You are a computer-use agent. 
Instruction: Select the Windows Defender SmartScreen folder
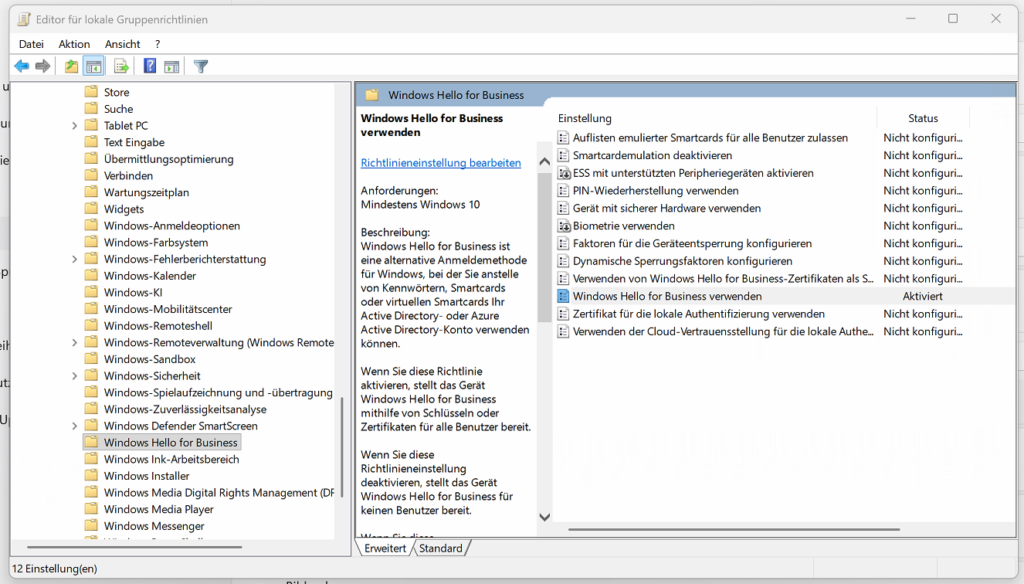180,426
